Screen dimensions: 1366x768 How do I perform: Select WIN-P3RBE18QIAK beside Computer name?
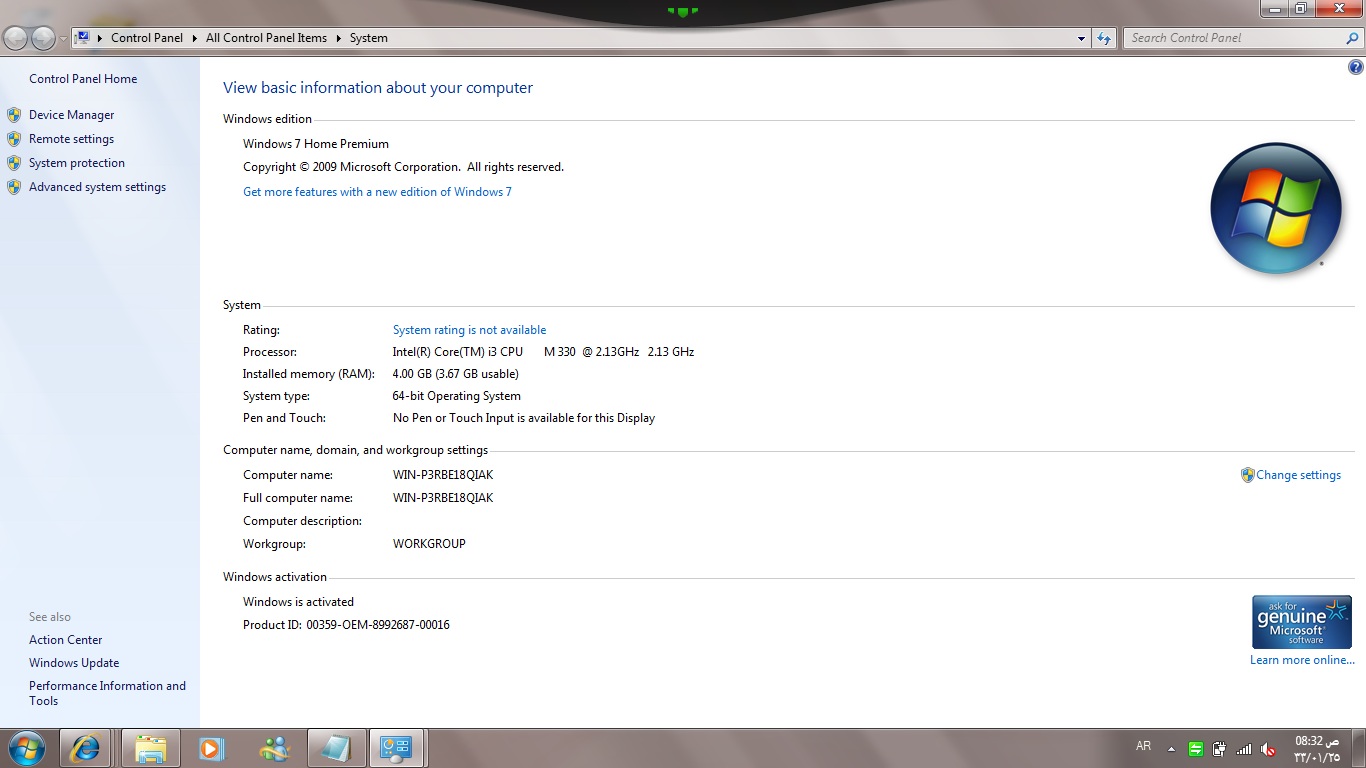pyautogui.click(x=443, y=475)
